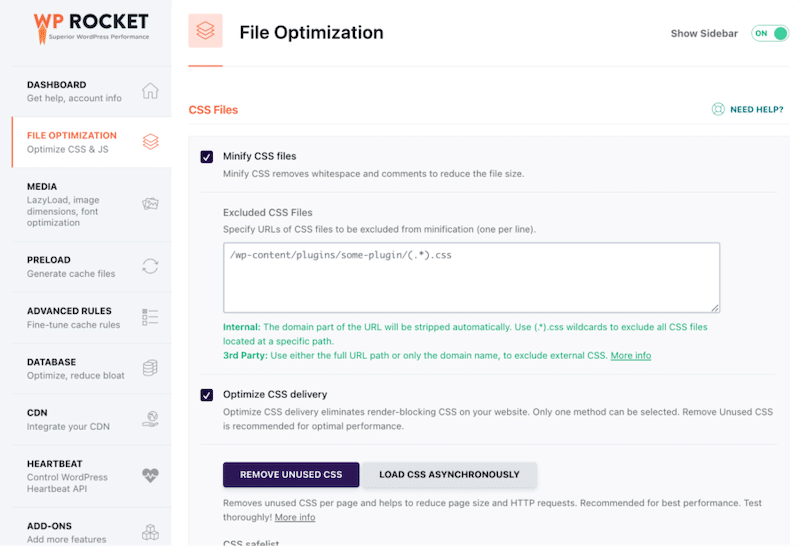Screen dimensions: 800x546
Task: Click the Advanced Rules list icon
Action: point(150,317)
